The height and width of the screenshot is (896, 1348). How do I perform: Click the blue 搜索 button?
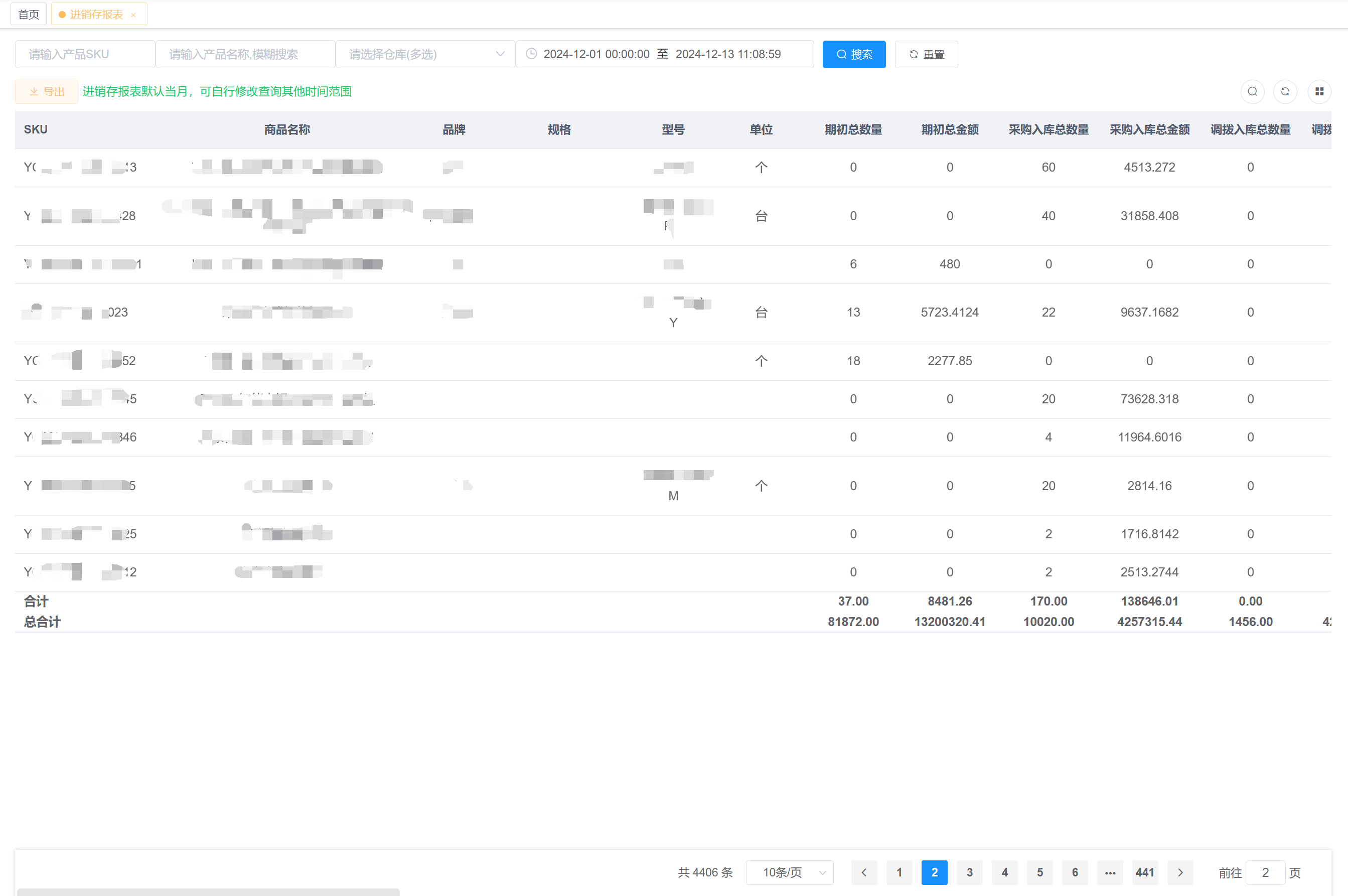point(854,54)
